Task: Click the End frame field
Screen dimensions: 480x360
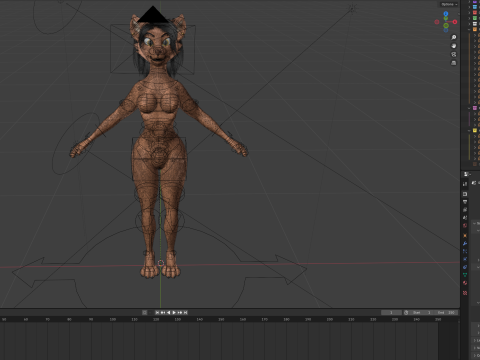Action: 446,312
